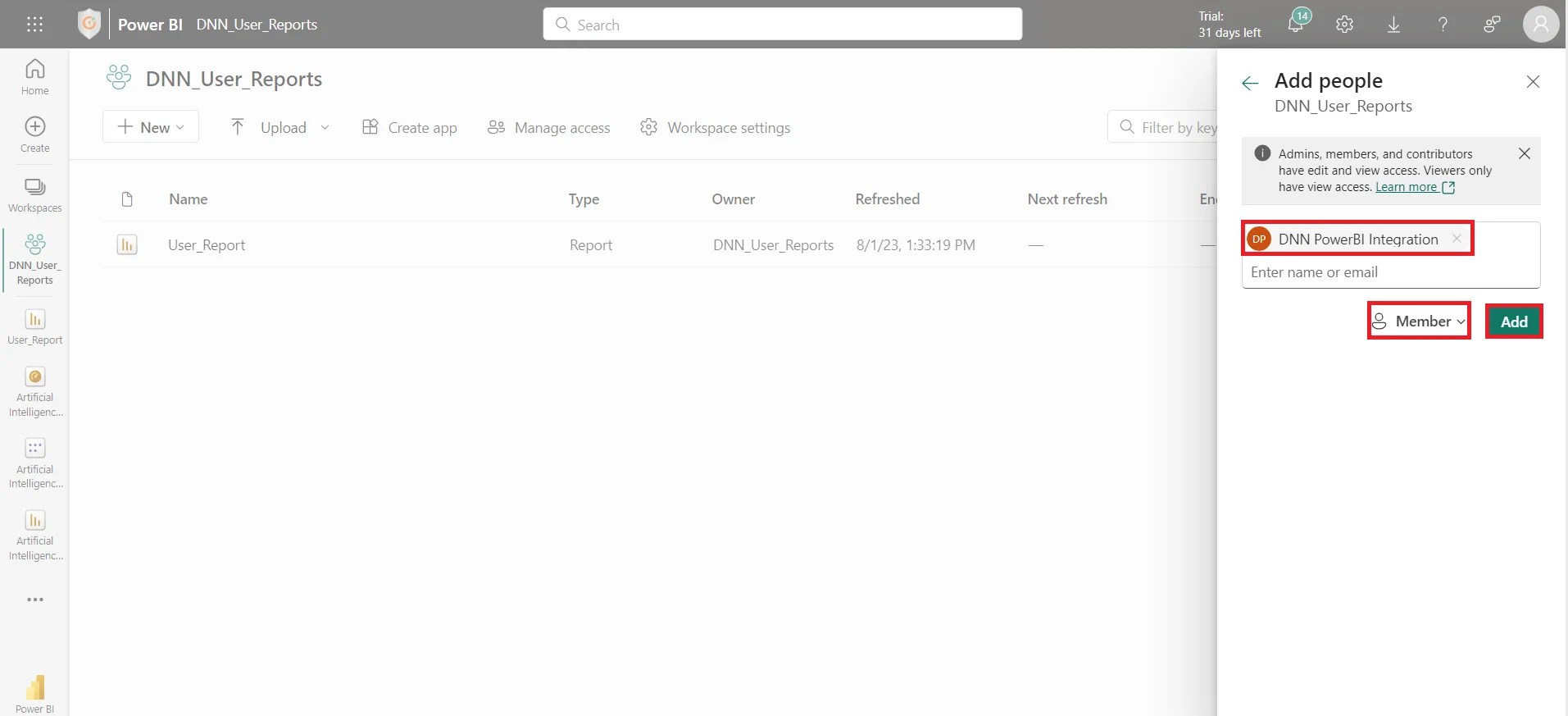This screenshot has height=716, width=1568.
Task: Sort by the Name column header
Action: (x=188, y=199)
